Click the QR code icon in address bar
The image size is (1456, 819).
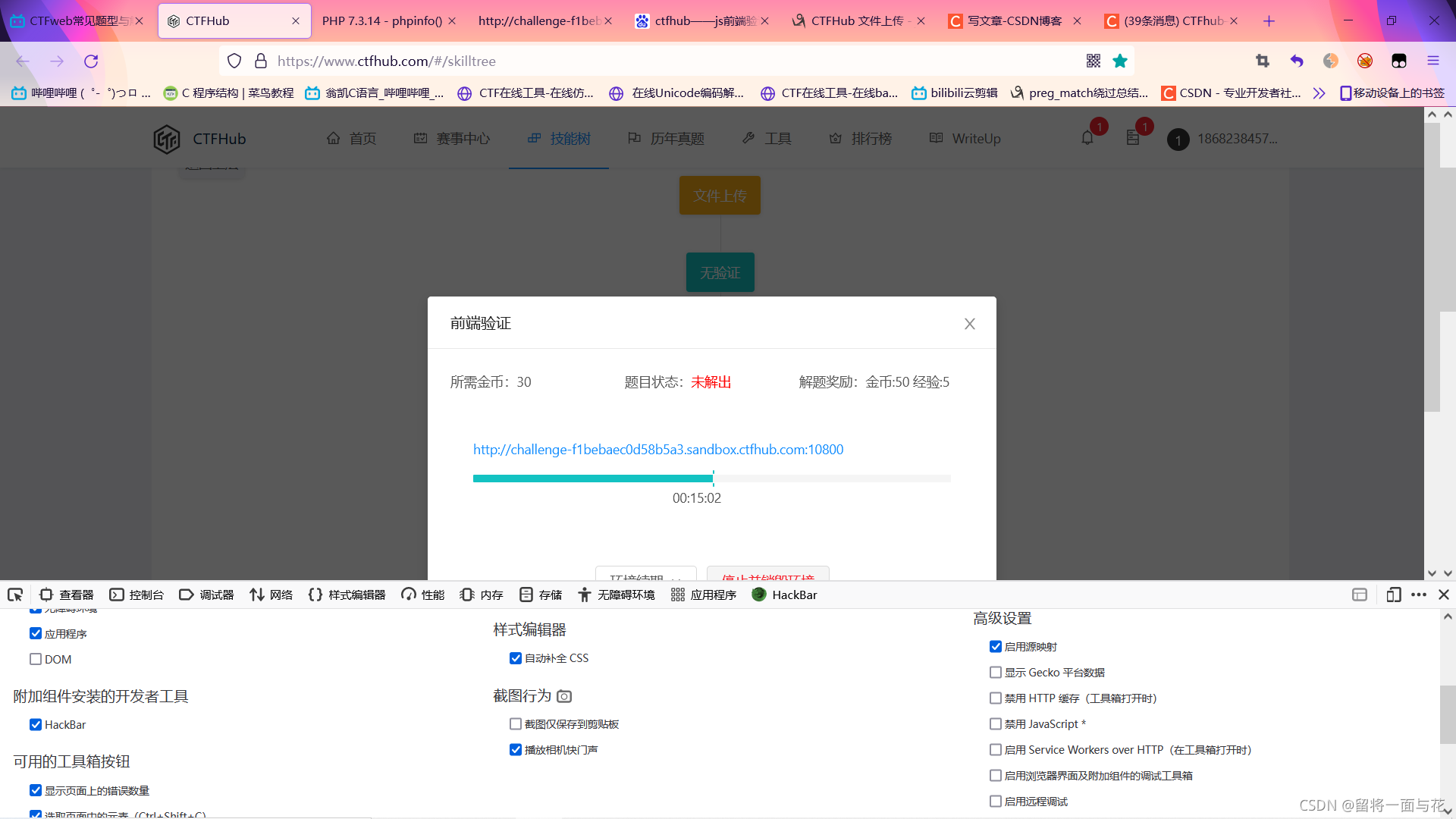(x=1093, y=61)
